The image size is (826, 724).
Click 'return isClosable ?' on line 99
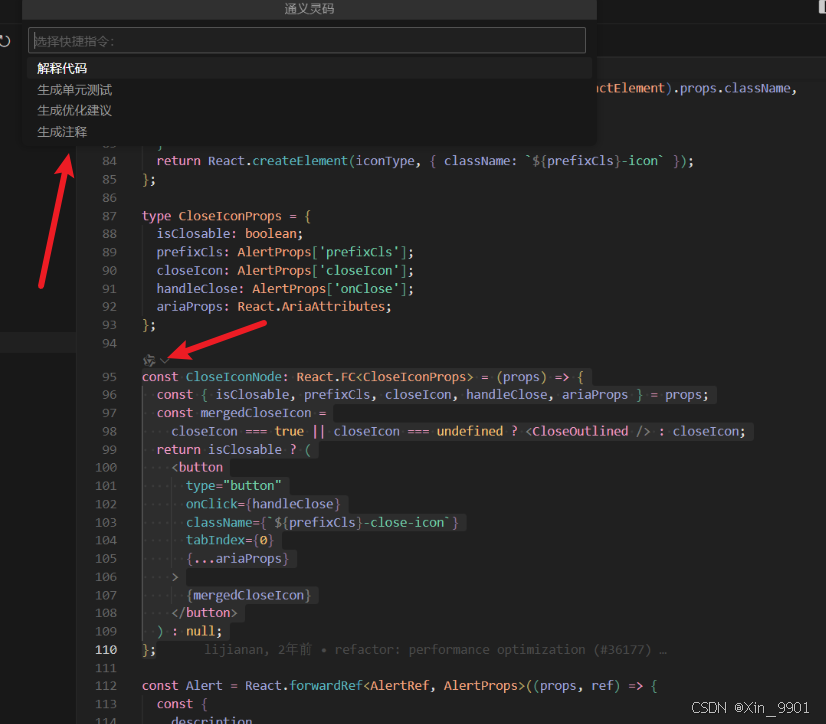coord(227,449)
